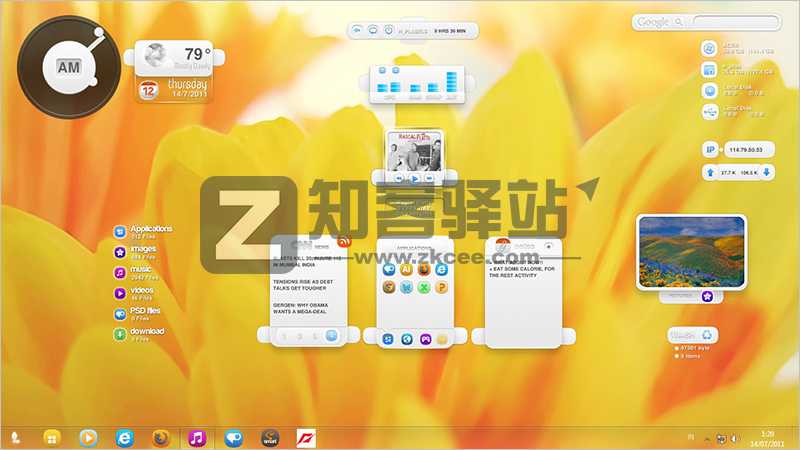800x450 pixels.
Task: Open the blue chat app on taskbar
Action: click(233, 438)
